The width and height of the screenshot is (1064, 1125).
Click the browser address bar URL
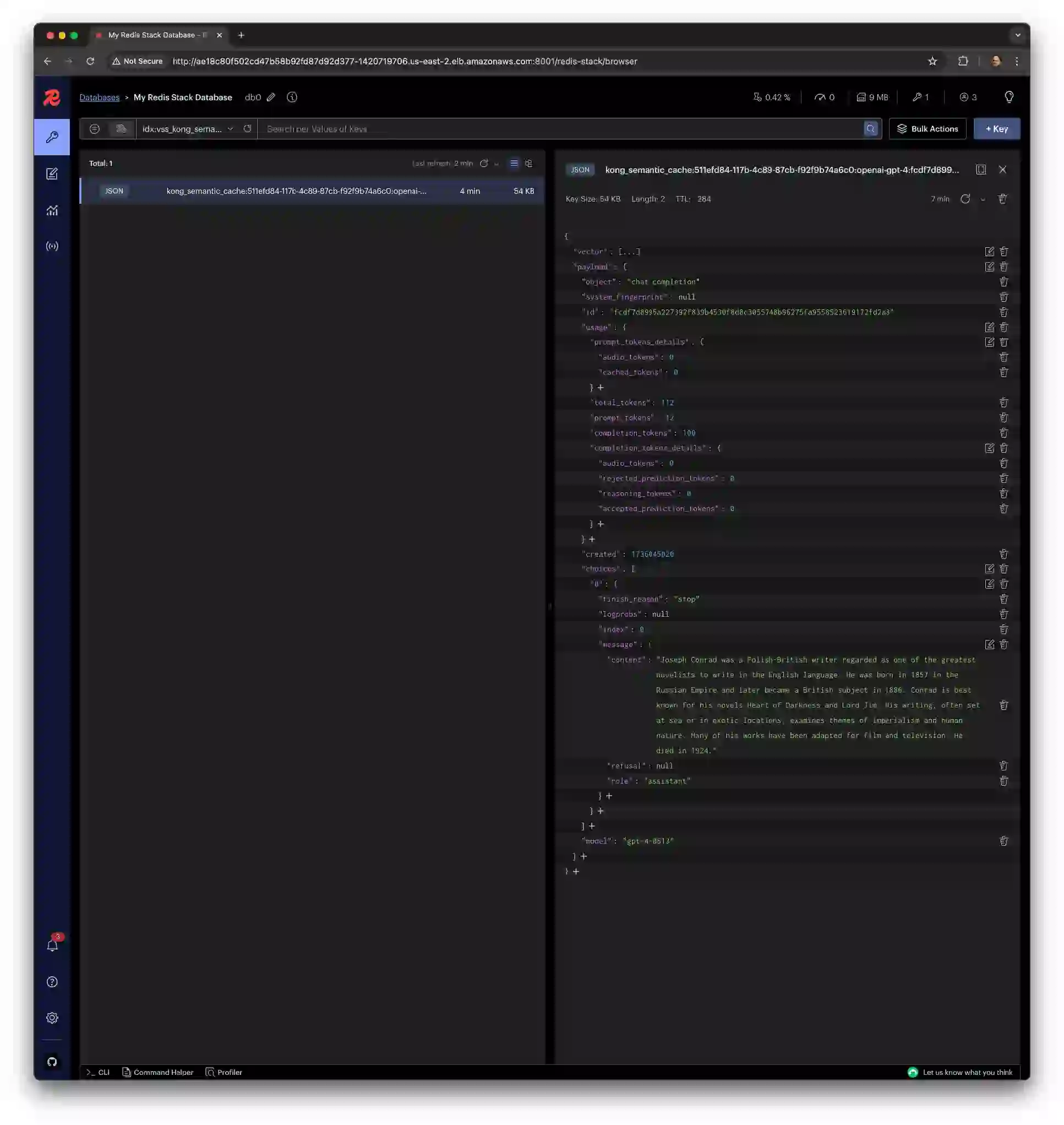[405, 61]
